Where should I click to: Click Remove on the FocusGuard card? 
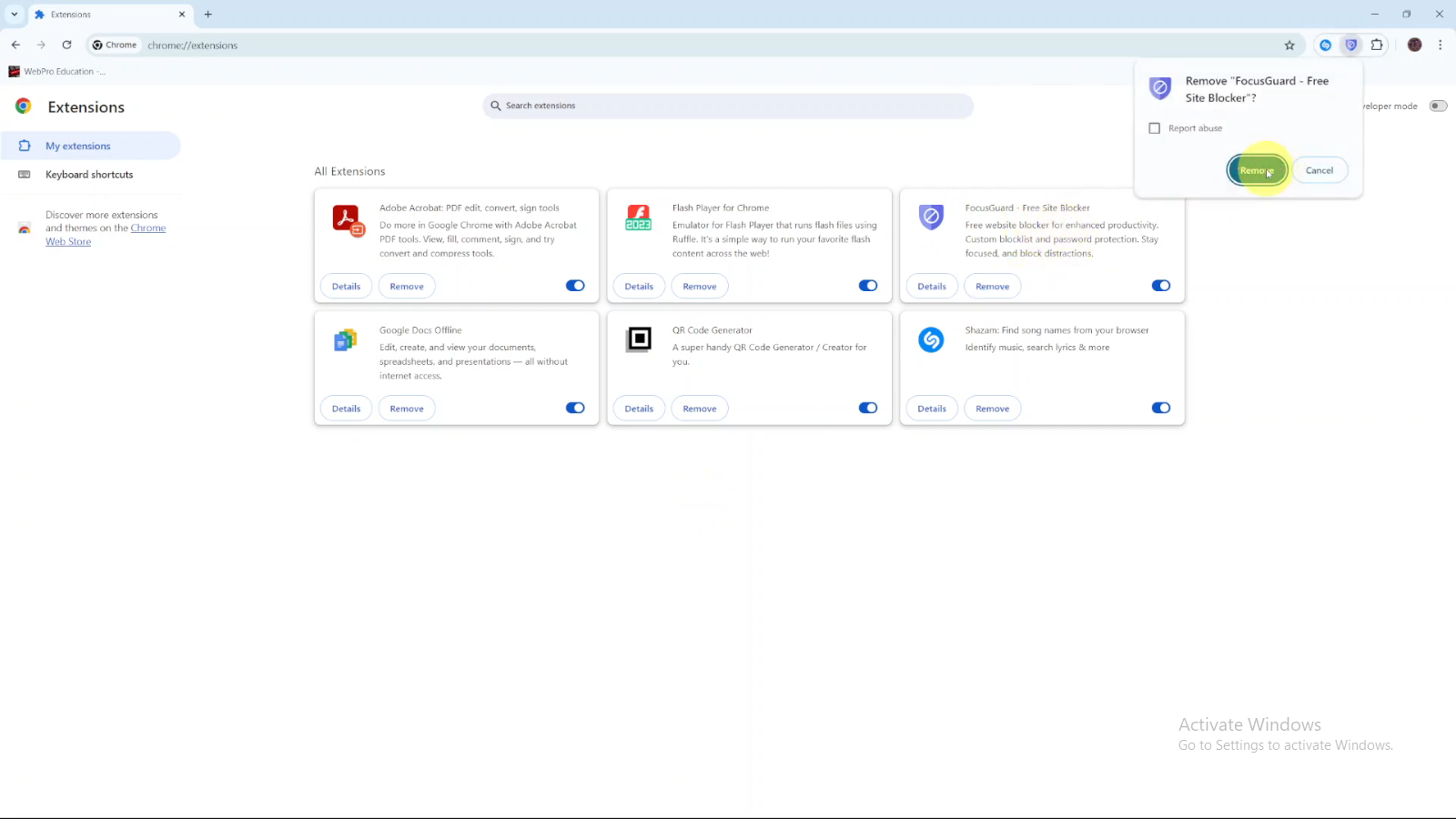(x=993, y=287)
